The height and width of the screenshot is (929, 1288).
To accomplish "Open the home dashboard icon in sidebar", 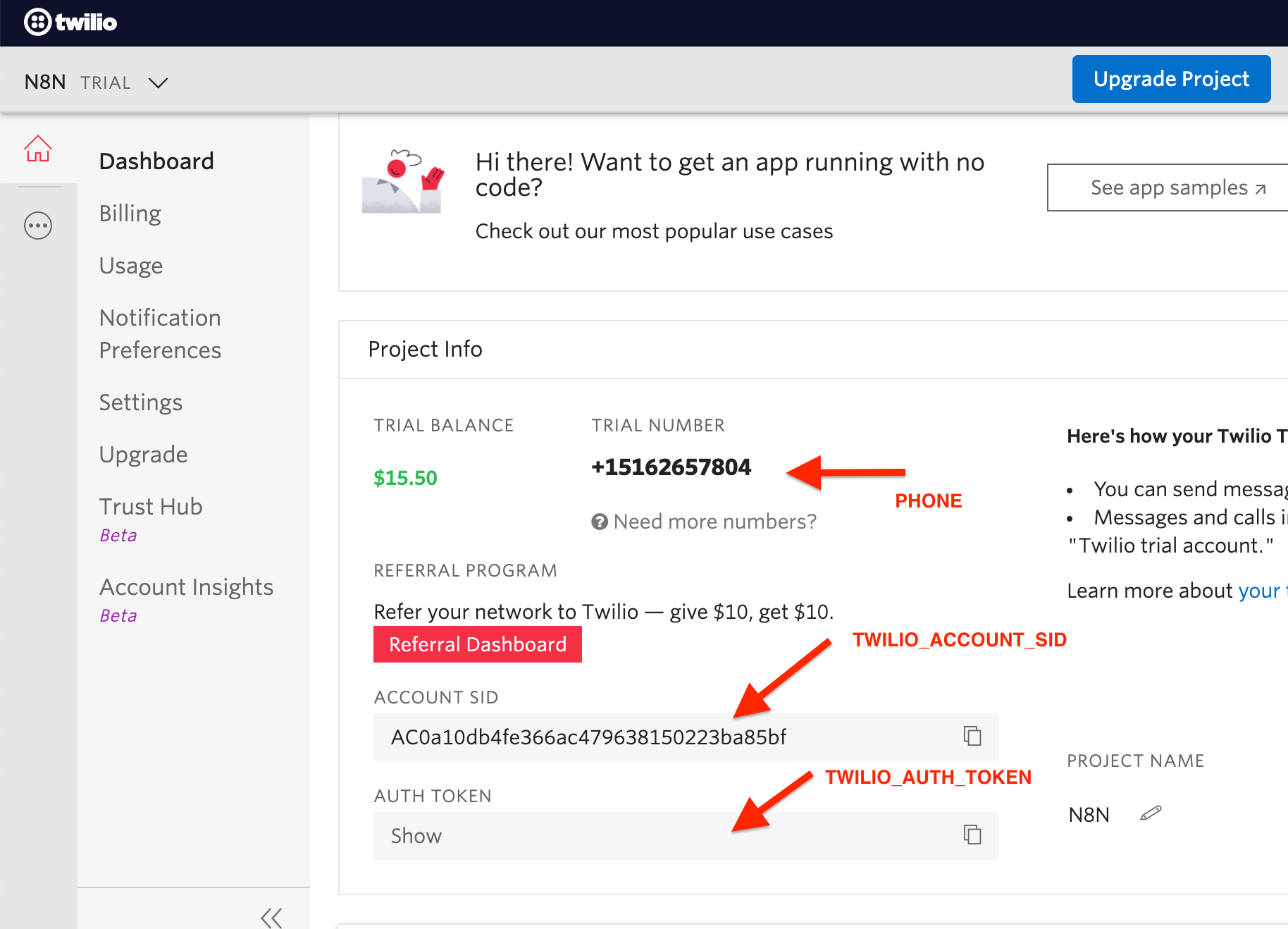I will [x=38, y=149].
